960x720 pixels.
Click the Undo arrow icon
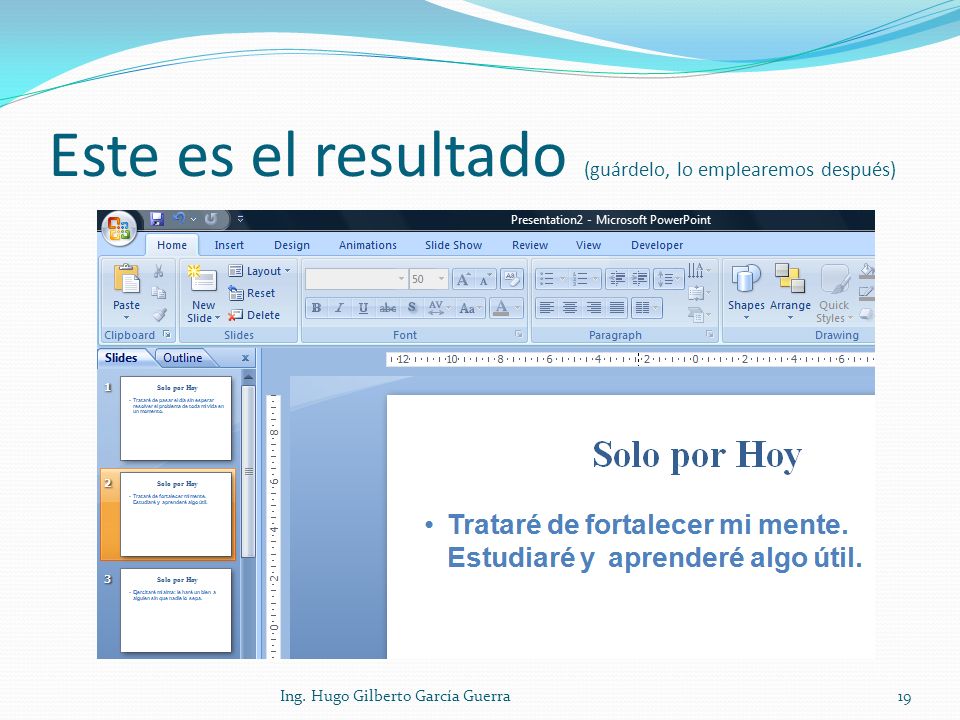click(x=179, y=219)
